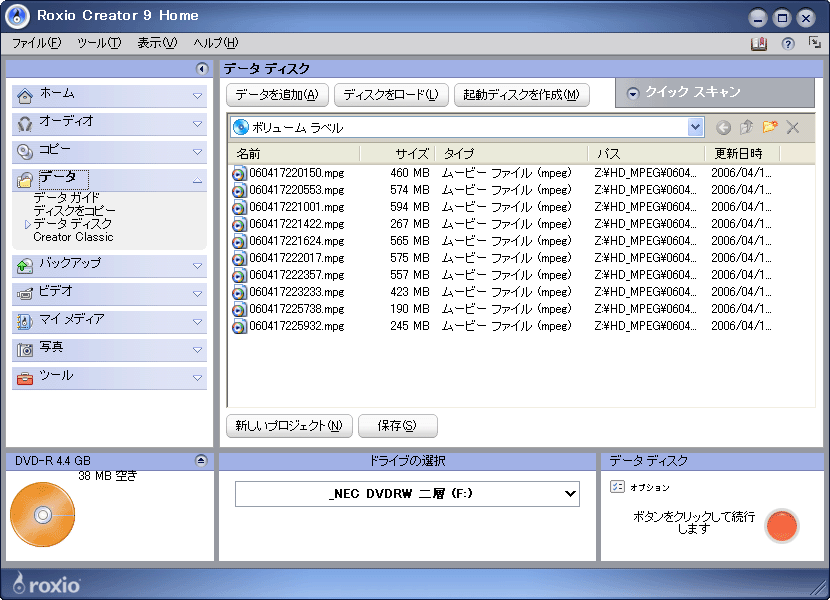Select file 060417223233.mpg
This screenshot has height=600, width=830.
297,292
